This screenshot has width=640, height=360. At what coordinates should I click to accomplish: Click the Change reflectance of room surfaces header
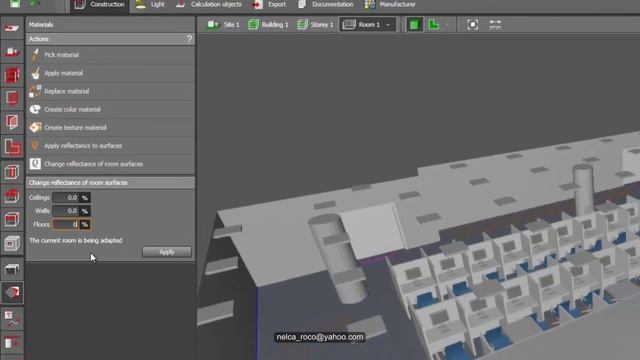110,182
